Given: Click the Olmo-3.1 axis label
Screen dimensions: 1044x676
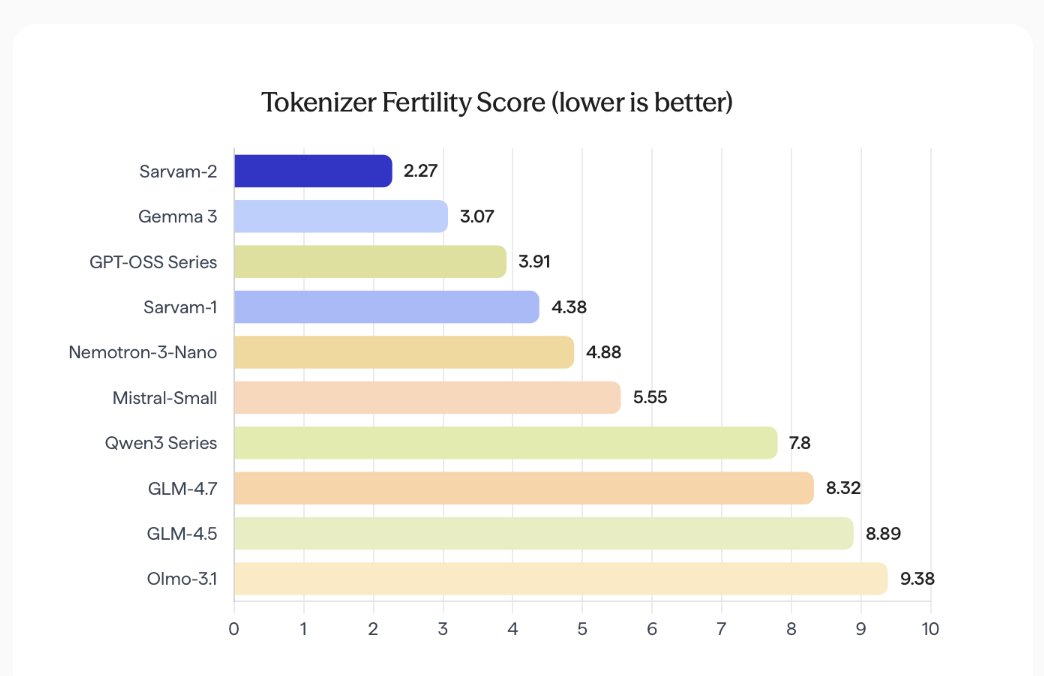Looking at the screenshot, I should 184,579.
